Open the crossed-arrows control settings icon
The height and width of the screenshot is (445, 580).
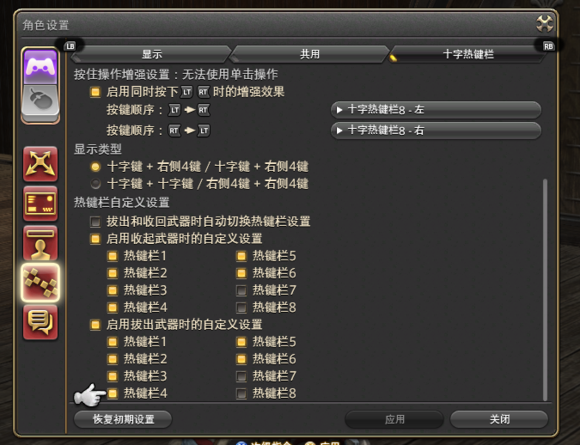click(40, 164)
